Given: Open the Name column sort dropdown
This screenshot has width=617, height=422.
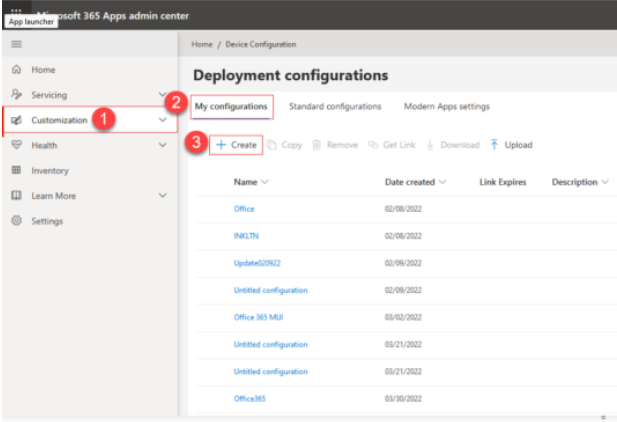Looking at the screenshot, I should (265, 182).
